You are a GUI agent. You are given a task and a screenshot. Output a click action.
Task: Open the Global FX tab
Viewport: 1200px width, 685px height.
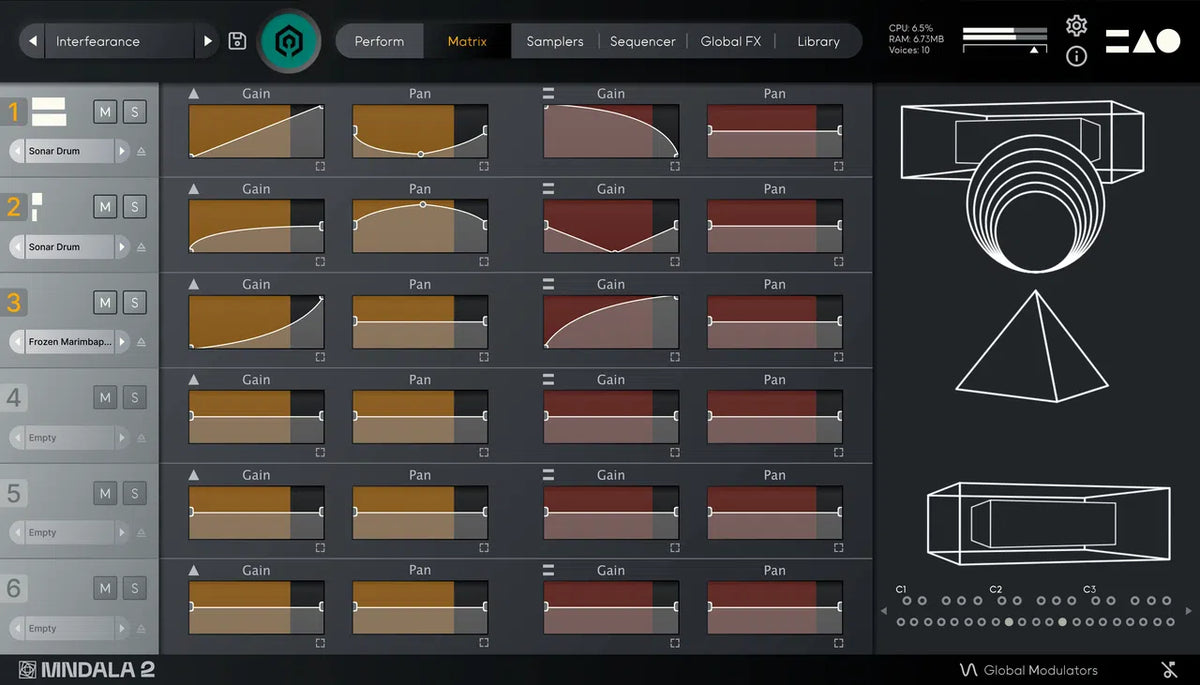click(x=730, y=41)
